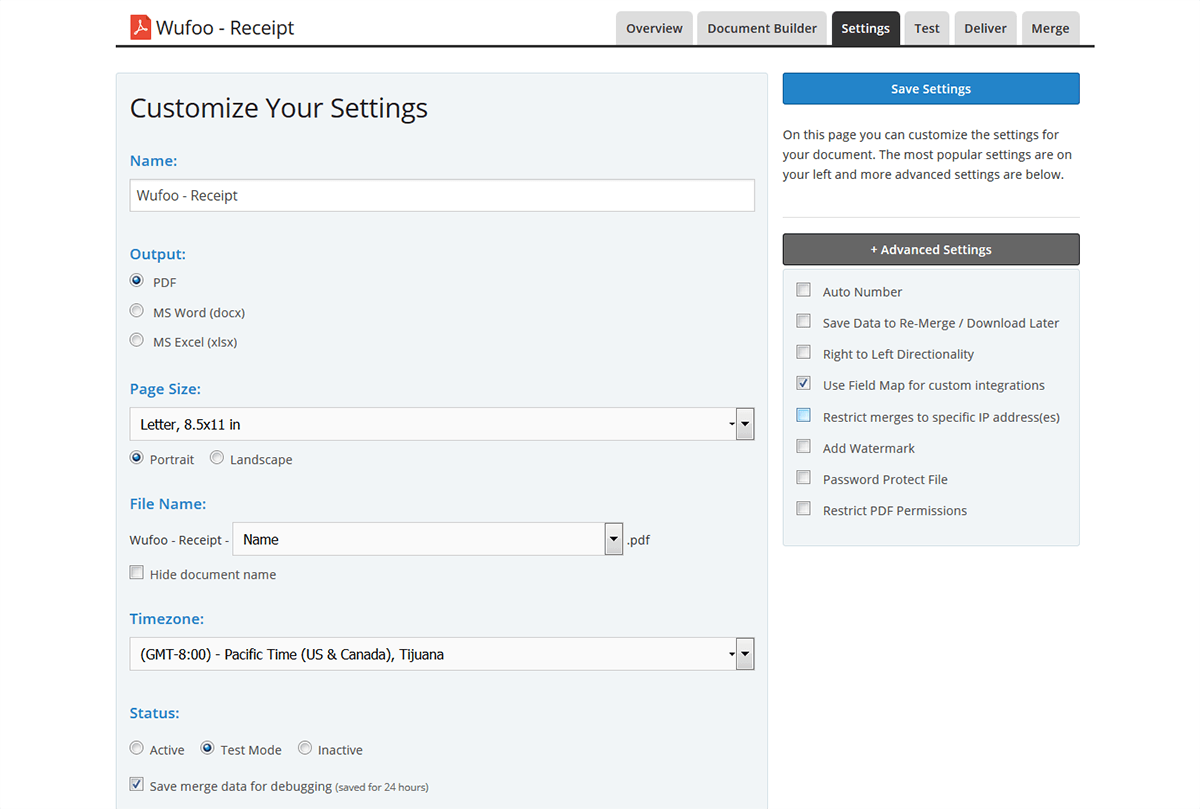The width and height of the screenshot is (1200, 809).
Task: Click the PDF logo icon beside Wufoo - Receipt
Action: (140, 27)
